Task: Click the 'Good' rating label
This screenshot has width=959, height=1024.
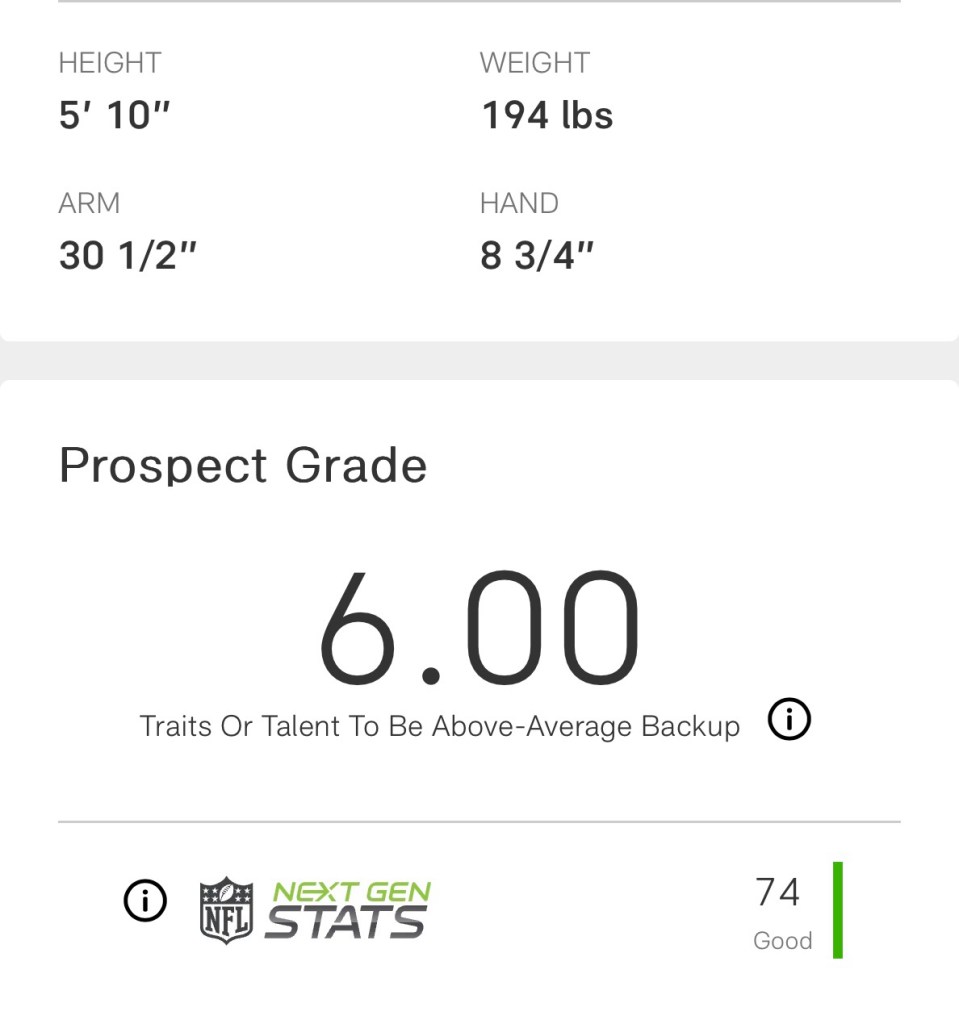Action: pos(782,941)
